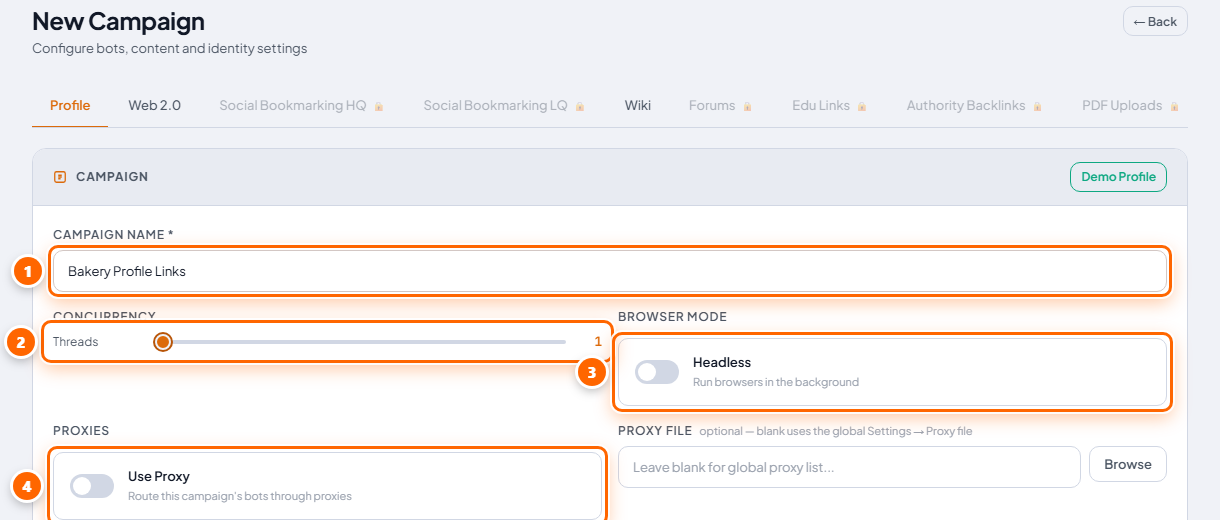
Task: Open the Authority Backlinks tab
Action: point(966,105)
